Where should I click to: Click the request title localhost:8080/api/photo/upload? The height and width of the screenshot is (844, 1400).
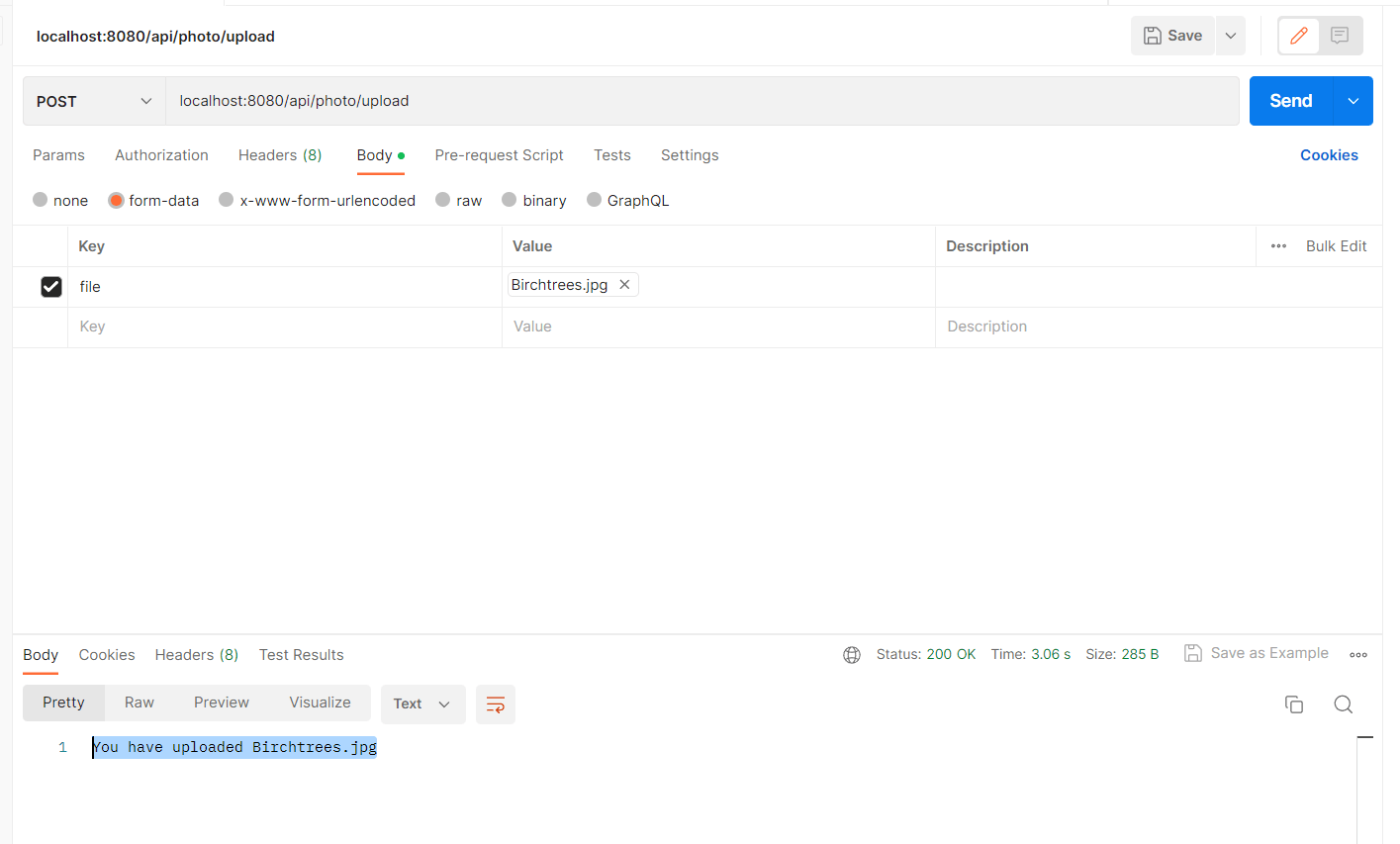(x=155, y=37)
